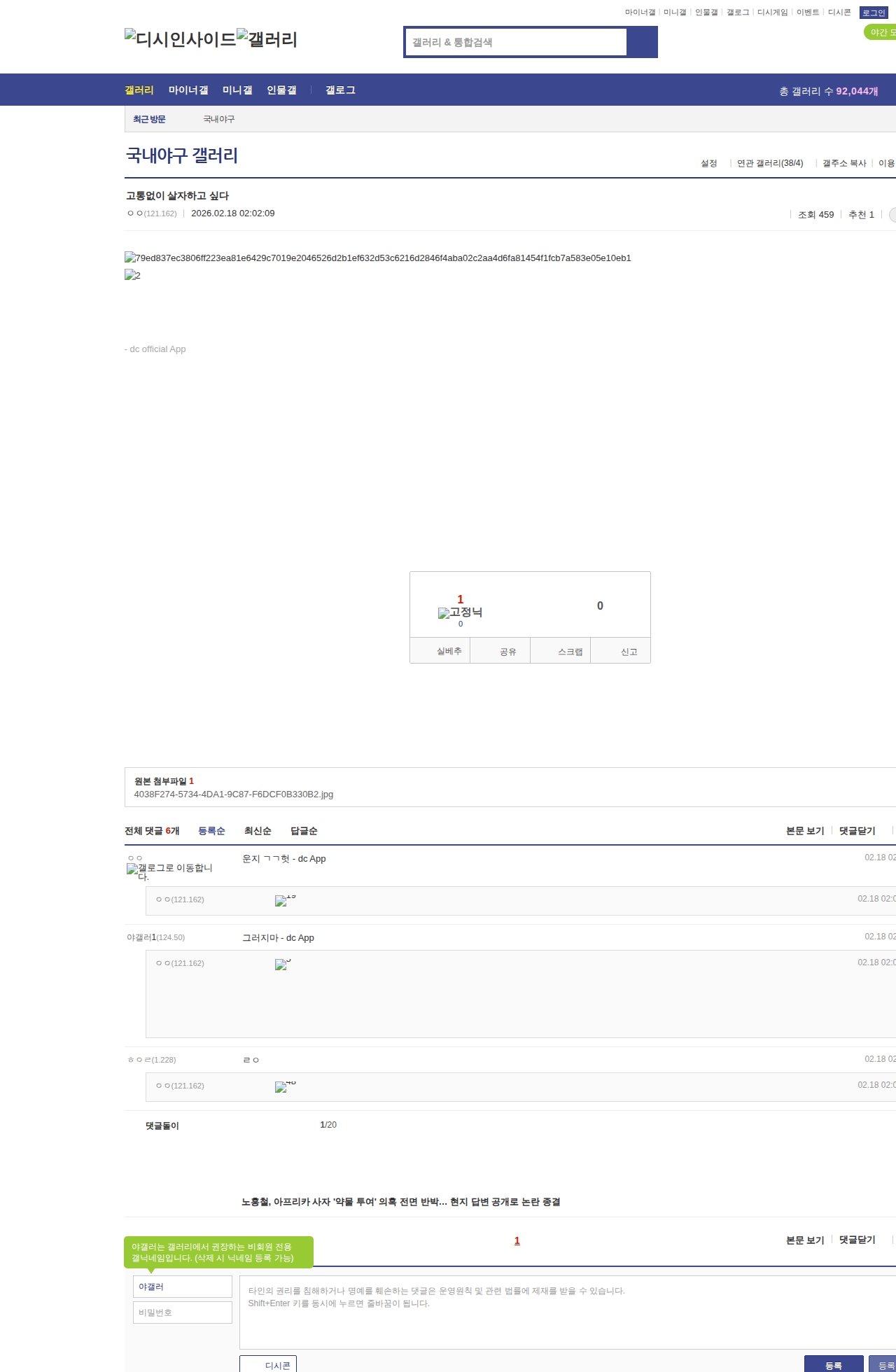Click the 로그인 button

point(874,13)
